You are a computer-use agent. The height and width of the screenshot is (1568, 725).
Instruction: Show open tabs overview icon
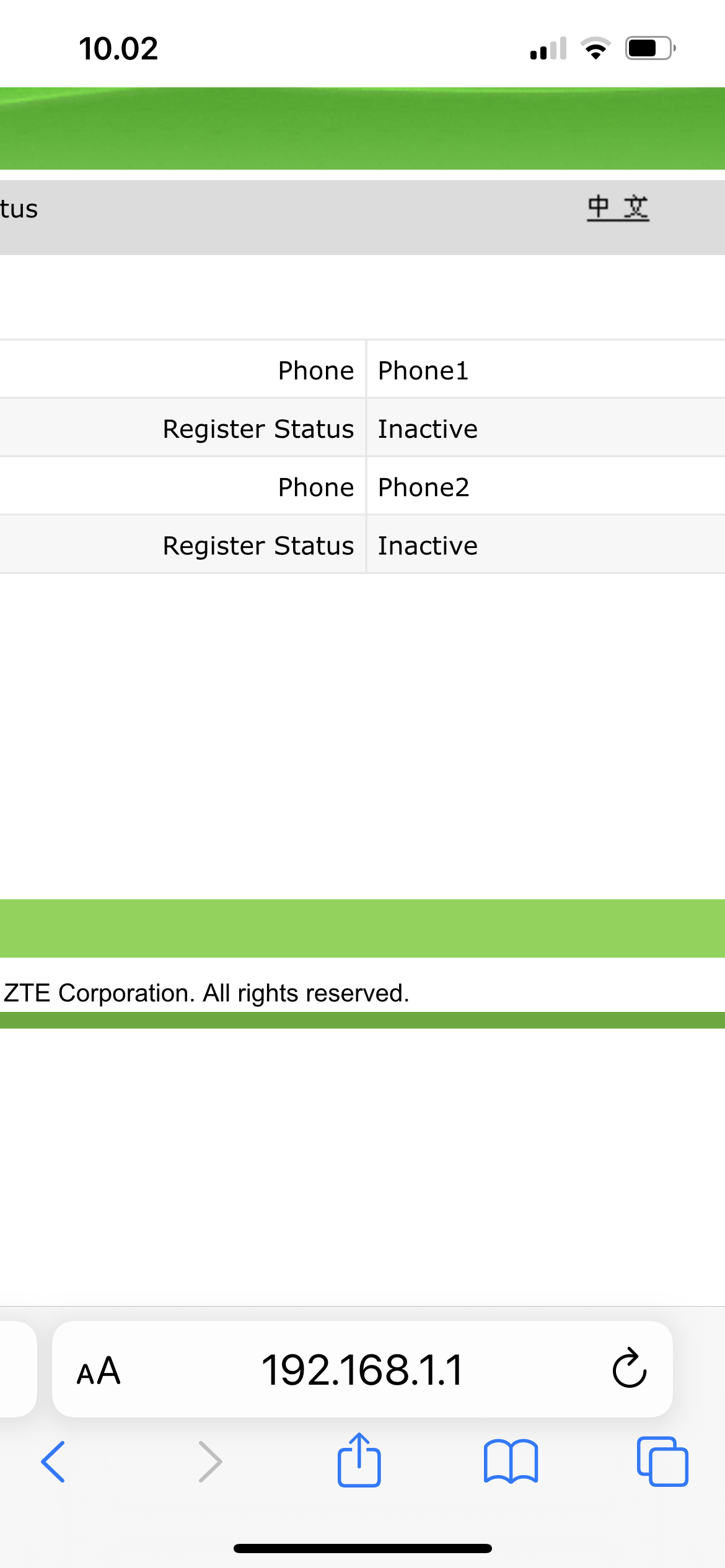(662, 1461)
